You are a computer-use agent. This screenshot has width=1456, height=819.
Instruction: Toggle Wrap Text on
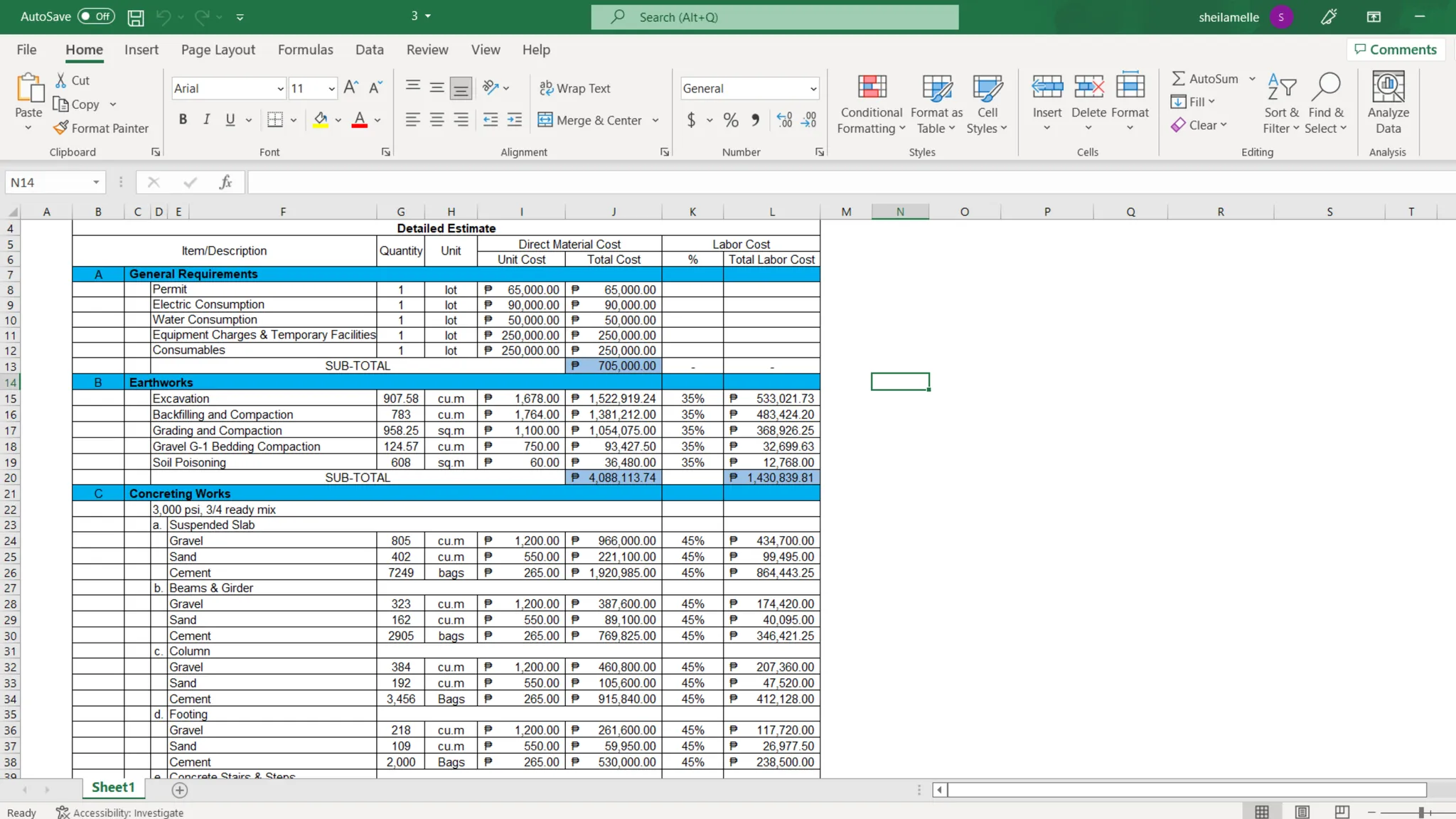click(x=574, y=88)
